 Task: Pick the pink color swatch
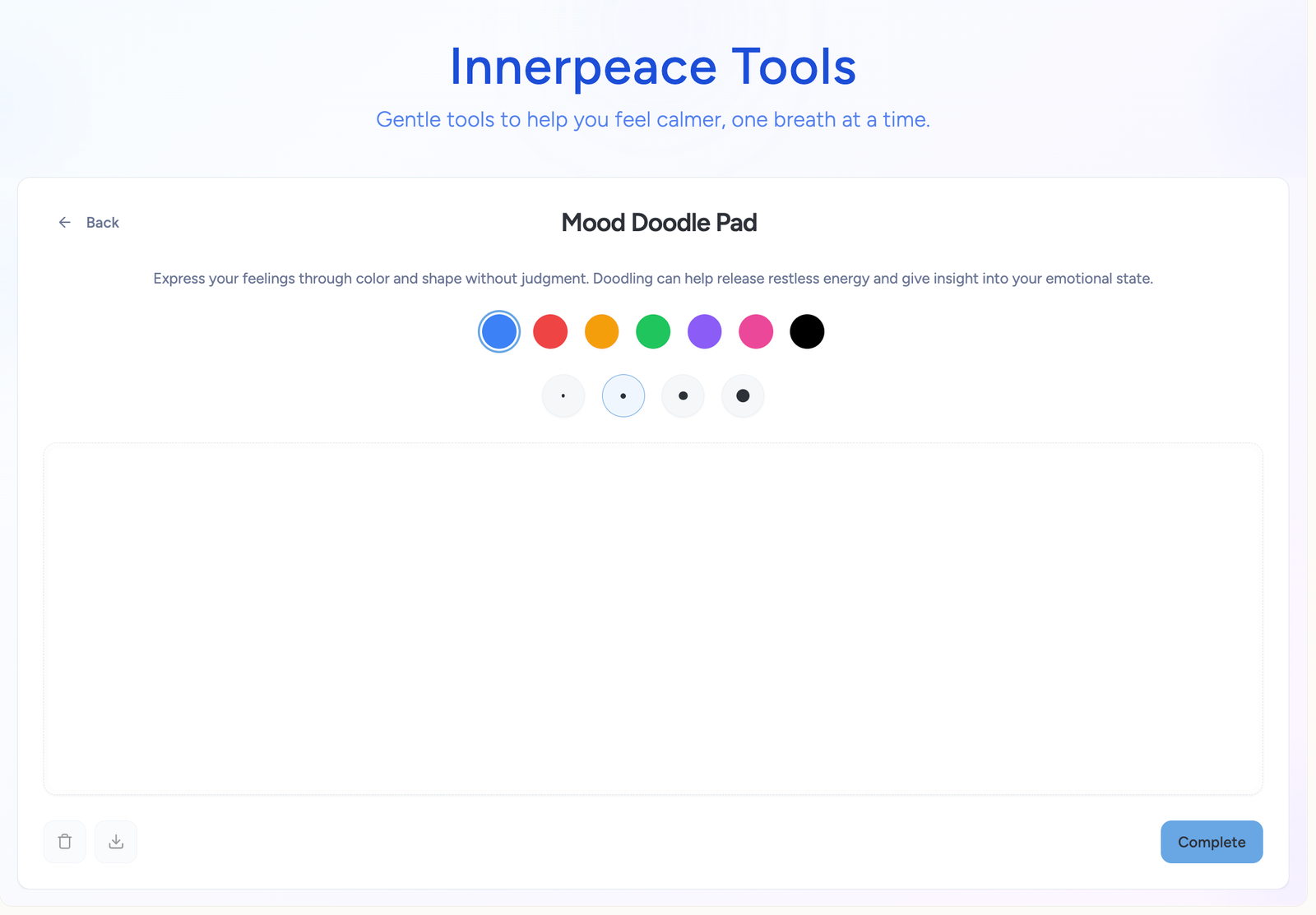tap(756, 331)
